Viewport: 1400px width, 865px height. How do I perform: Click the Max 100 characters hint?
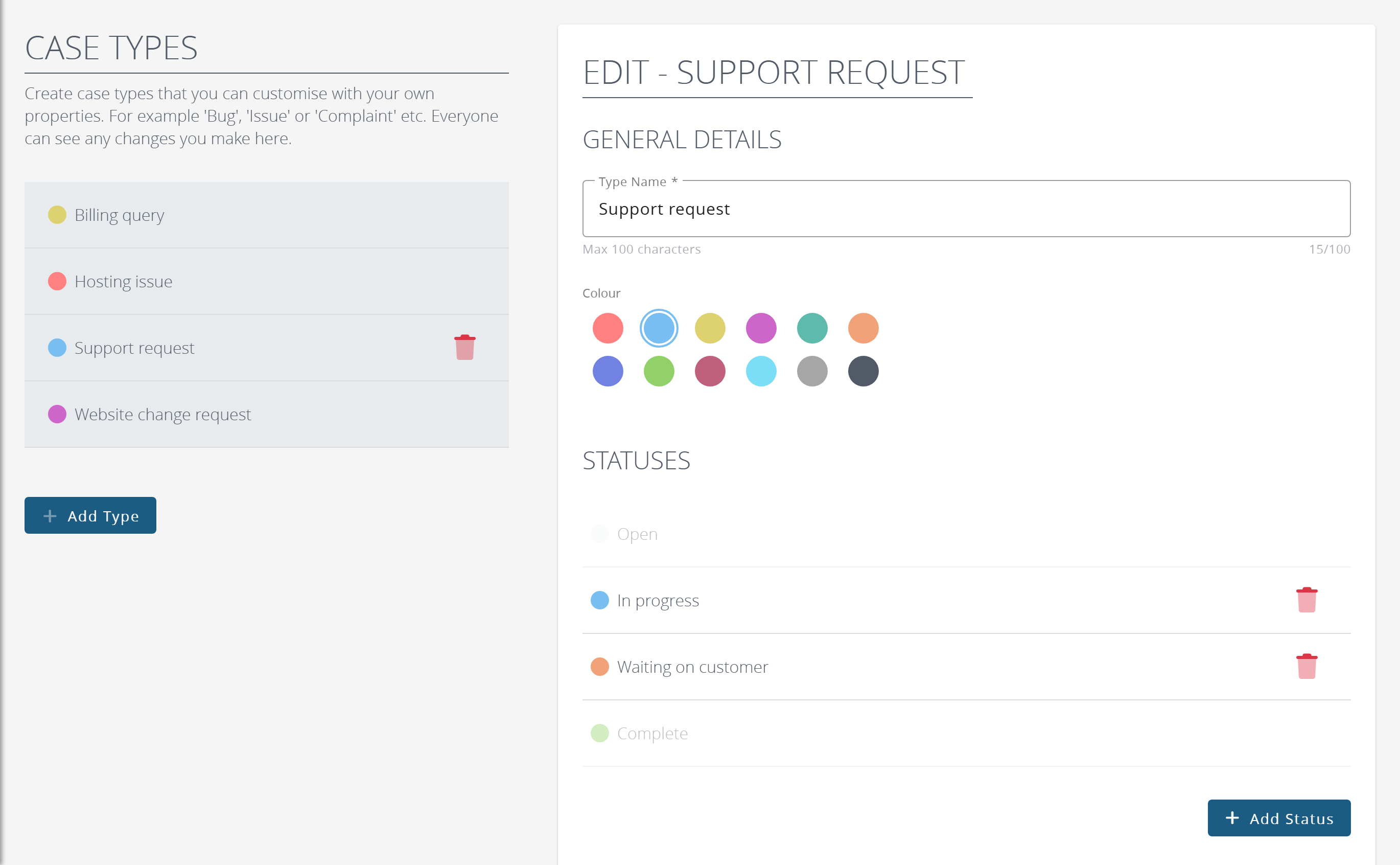641,249
